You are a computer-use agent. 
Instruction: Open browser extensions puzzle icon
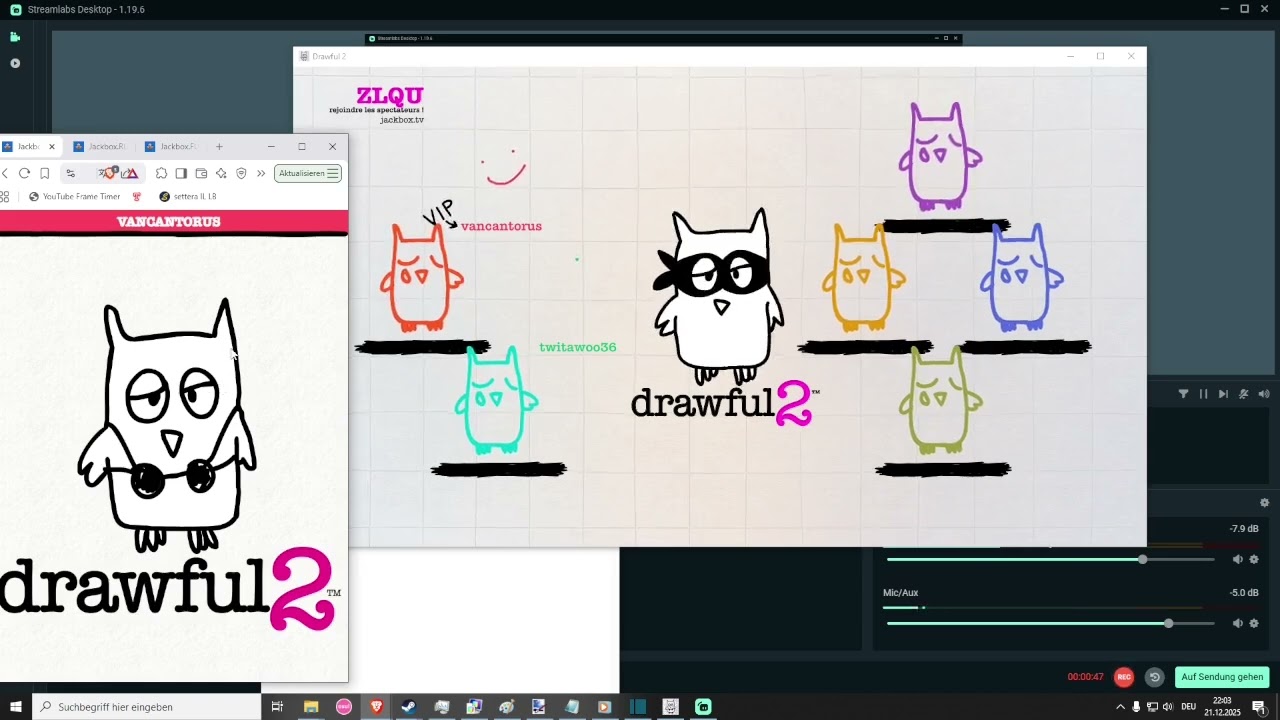[x=161, y=173]
